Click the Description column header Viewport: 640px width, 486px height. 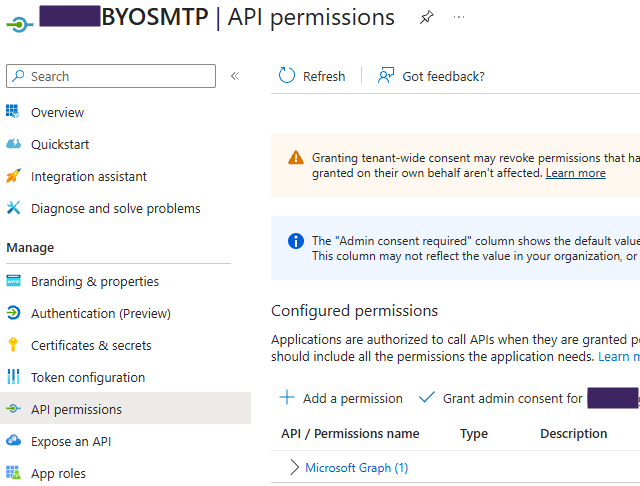[573, 433]
